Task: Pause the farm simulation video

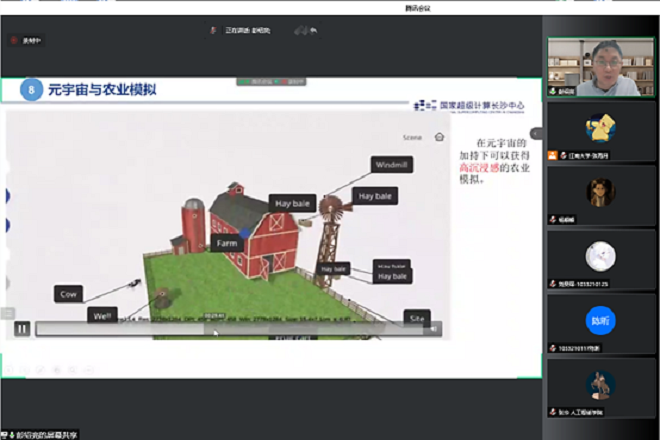Action: [x=21, y=328]
